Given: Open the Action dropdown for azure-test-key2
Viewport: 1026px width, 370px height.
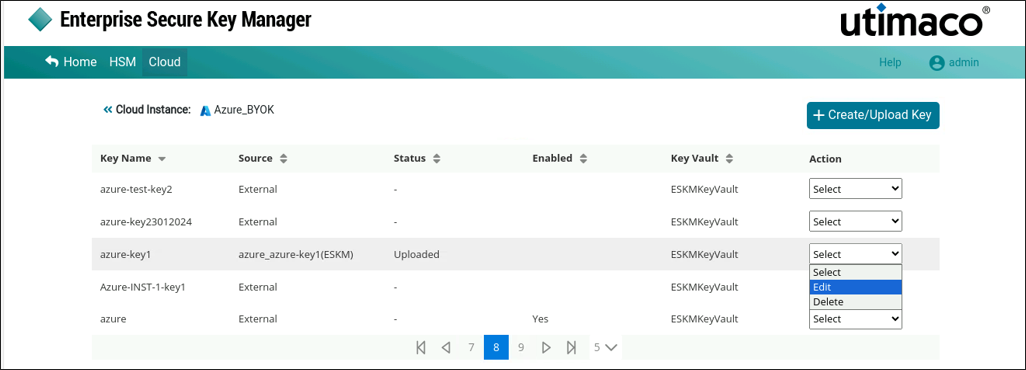Looking at the screenshot, I should pos(855,189).
